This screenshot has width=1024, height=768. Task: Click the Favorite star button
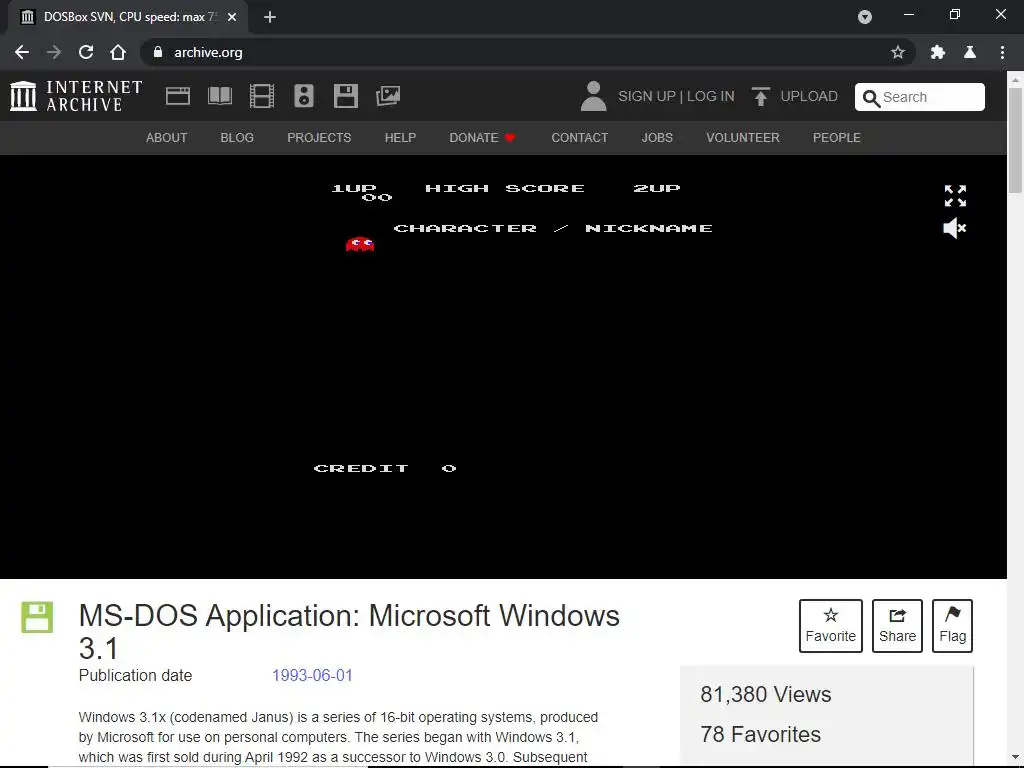click(x=831, y=626)
